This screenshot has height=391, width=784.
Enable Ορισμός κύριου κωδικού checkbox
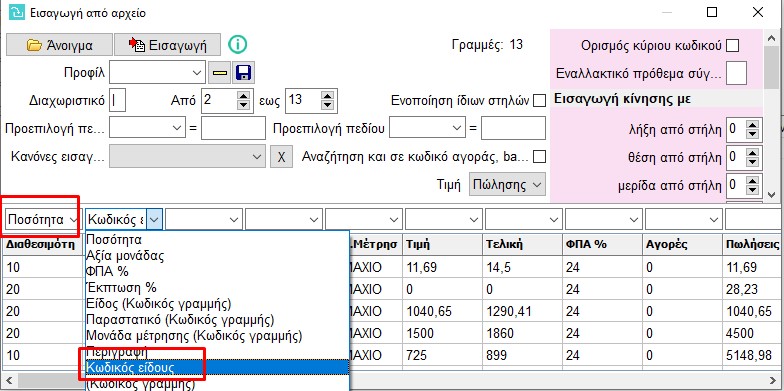732,46
